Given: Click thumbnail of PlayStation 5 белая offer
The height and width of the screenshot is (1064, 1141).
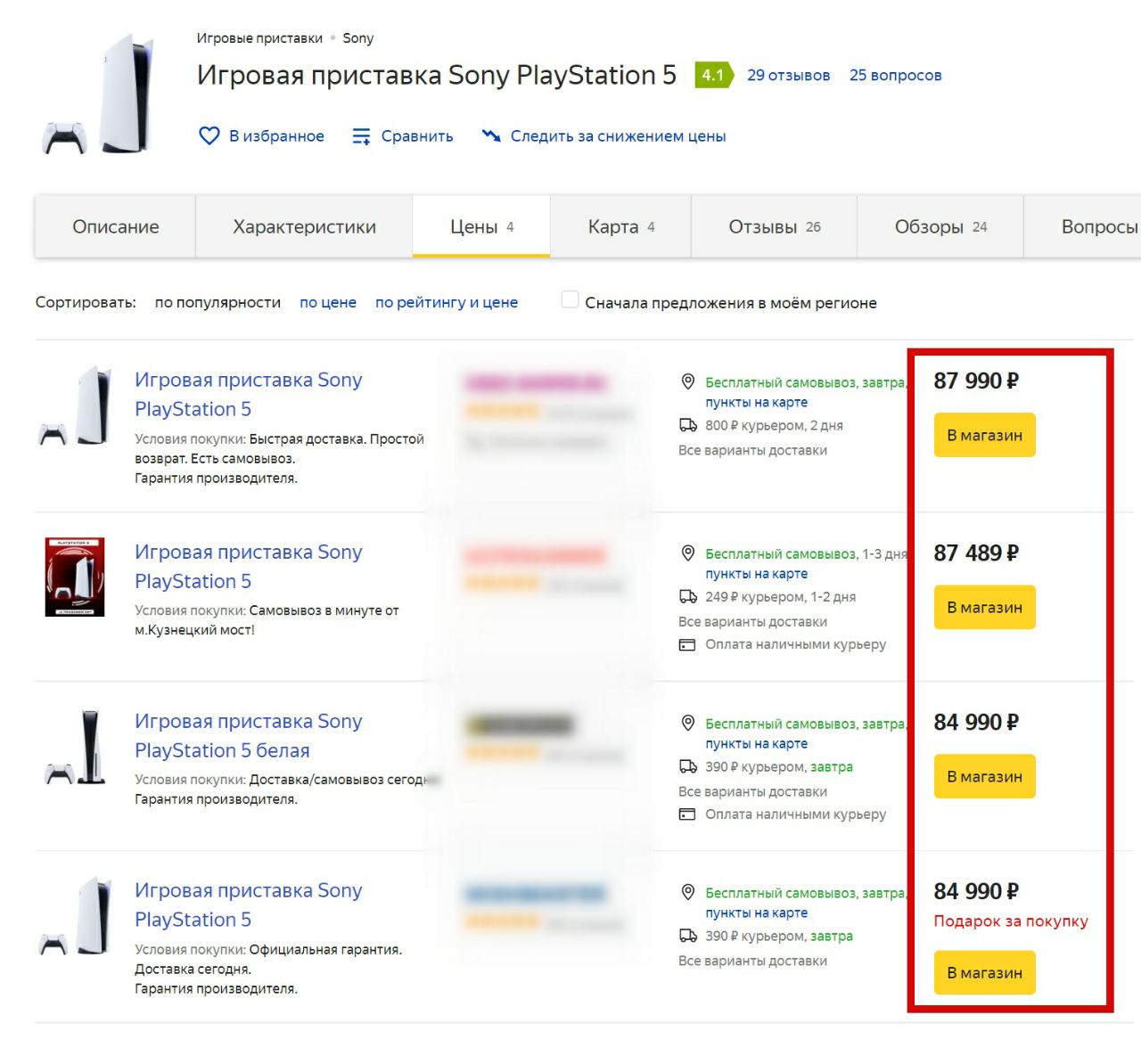Looking at the screenshot, I should point(75,747).
